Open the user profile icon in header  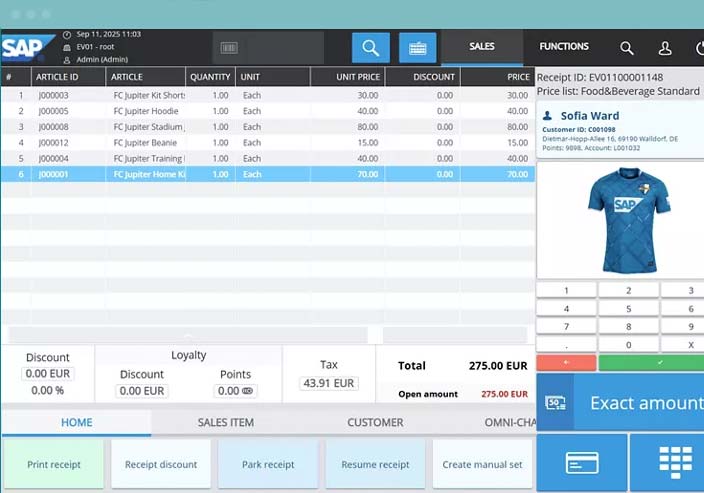(x=665, y=48)
